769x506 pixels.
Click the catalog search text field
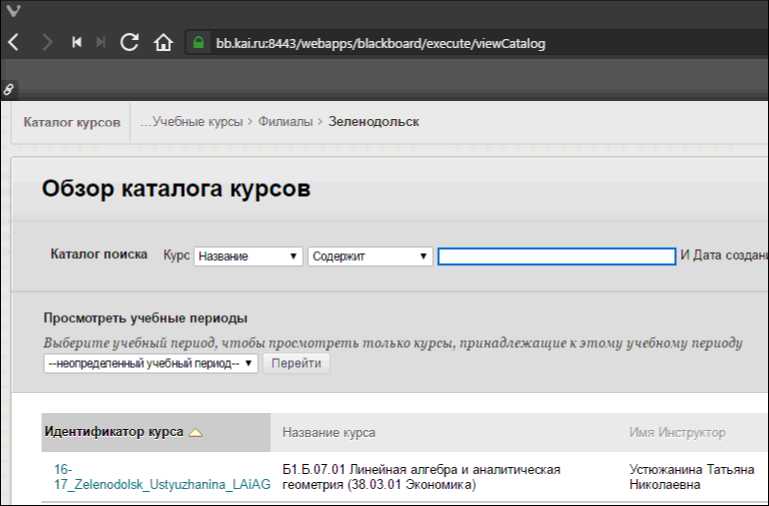coord(556,256)
